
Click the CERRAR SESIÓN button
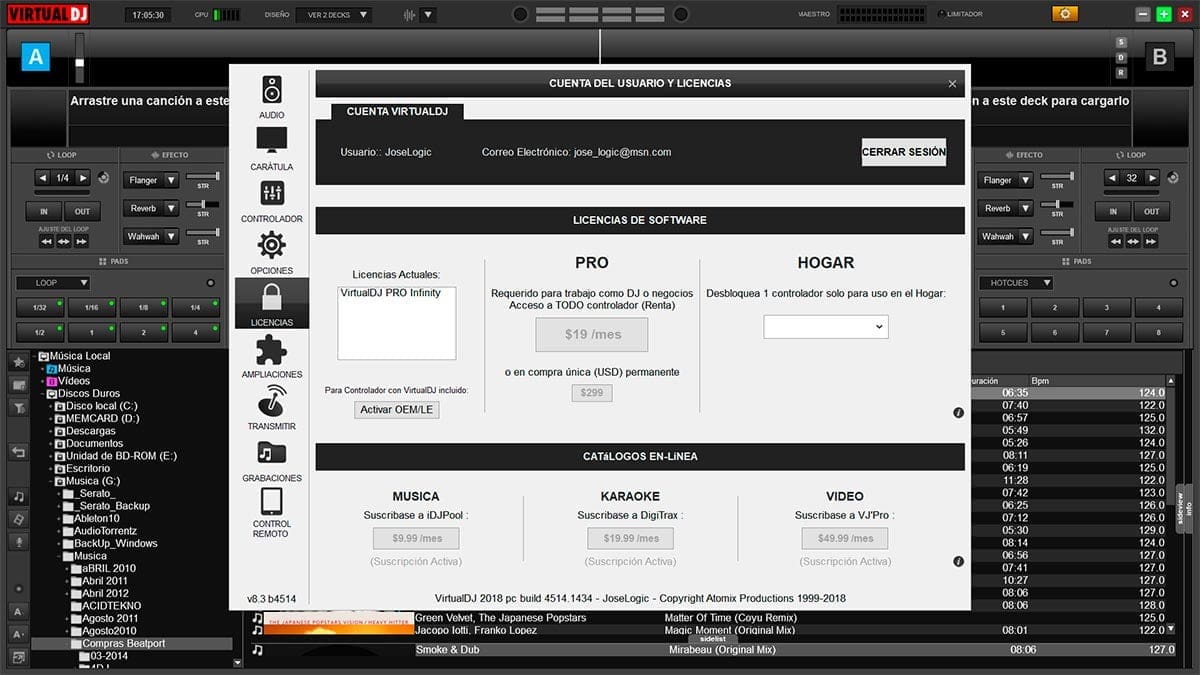[x=904, y=152]
